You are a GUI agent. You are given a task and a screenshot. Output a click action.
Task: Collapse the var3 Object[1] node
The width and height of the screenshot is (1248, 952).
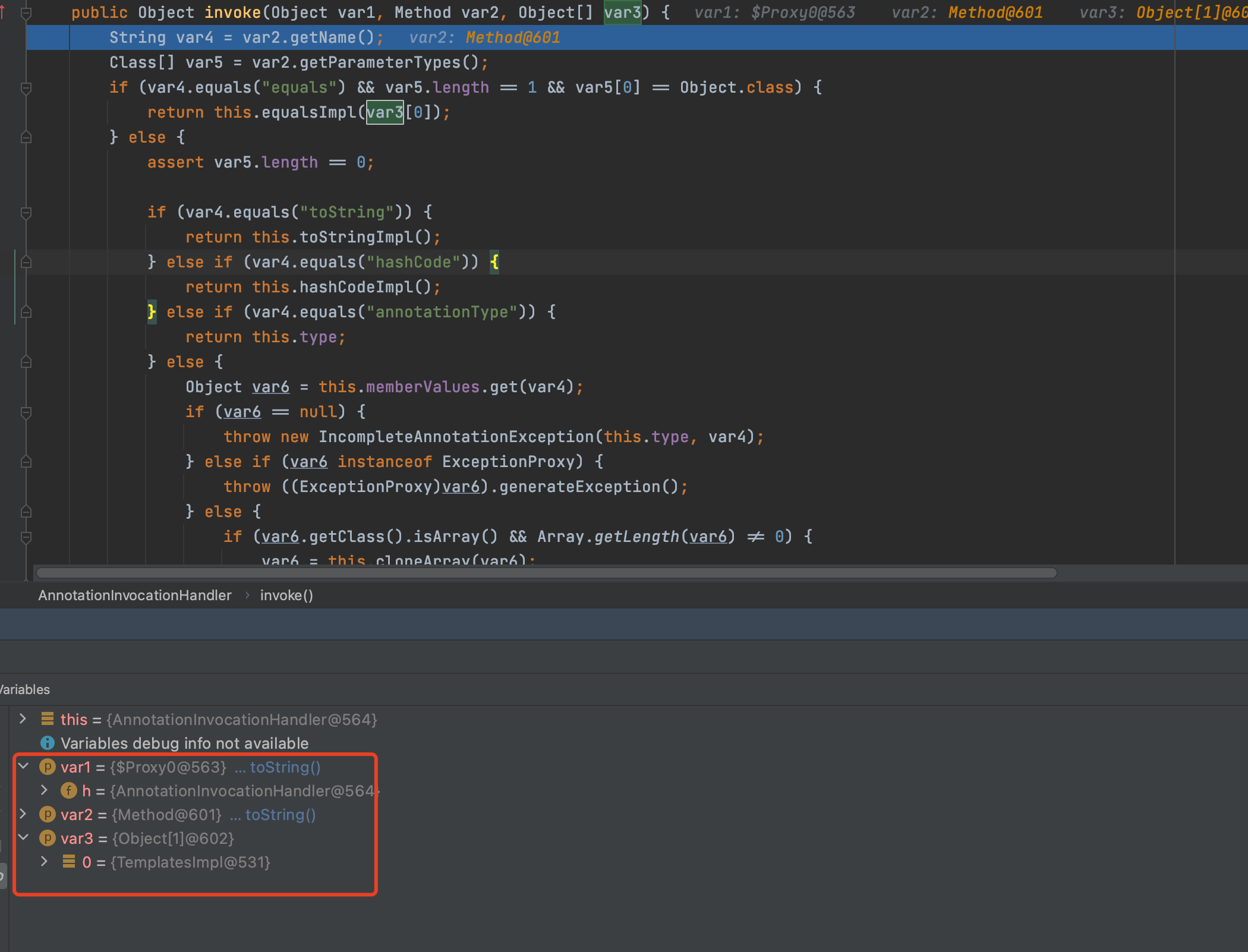click(23, 838)
